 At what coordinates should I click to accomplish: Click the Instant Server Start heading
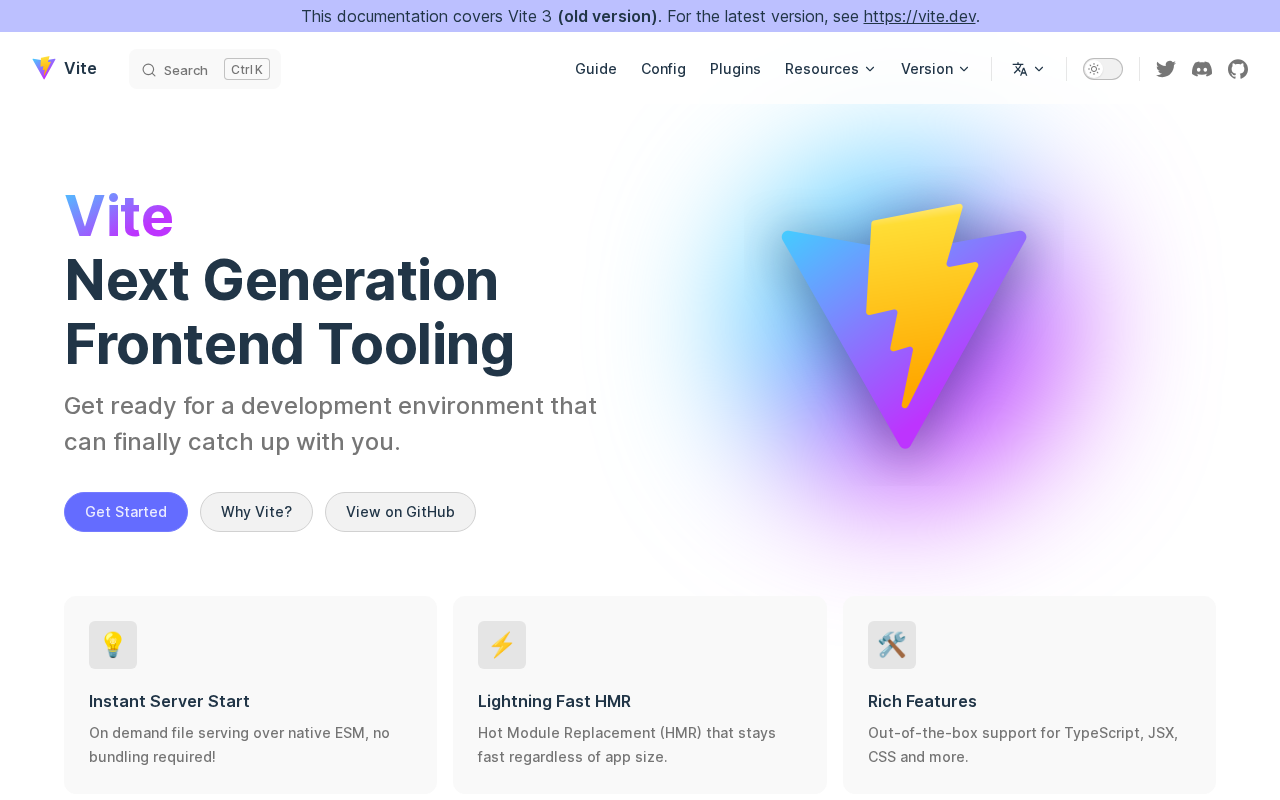169,701
